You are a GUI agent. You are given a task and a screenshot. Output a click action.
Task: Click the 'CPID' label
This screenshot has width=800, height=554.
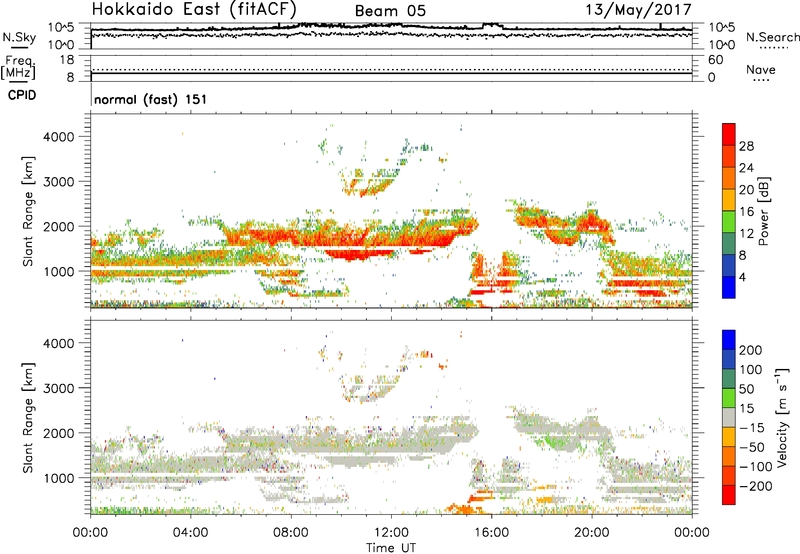[x=22, y=95]
